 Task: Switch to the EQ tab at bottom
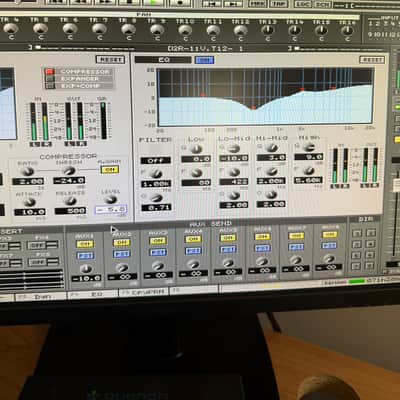click(x=93, y=295)
